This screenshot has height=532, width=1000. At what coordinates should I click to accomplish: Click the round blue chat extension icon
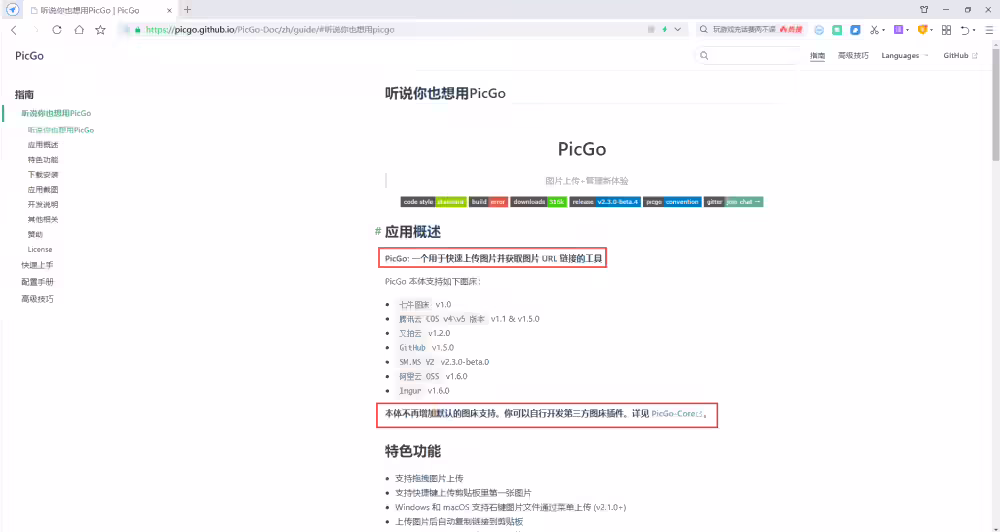click(820, 30)
